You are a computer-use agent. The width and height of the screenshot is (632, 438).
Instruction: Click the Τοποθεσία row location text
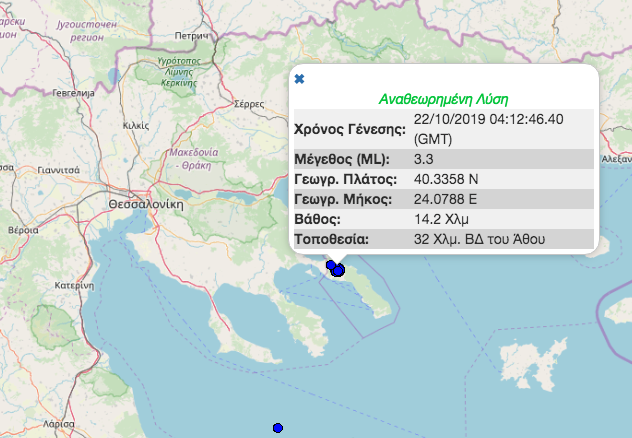coord(479,238)
